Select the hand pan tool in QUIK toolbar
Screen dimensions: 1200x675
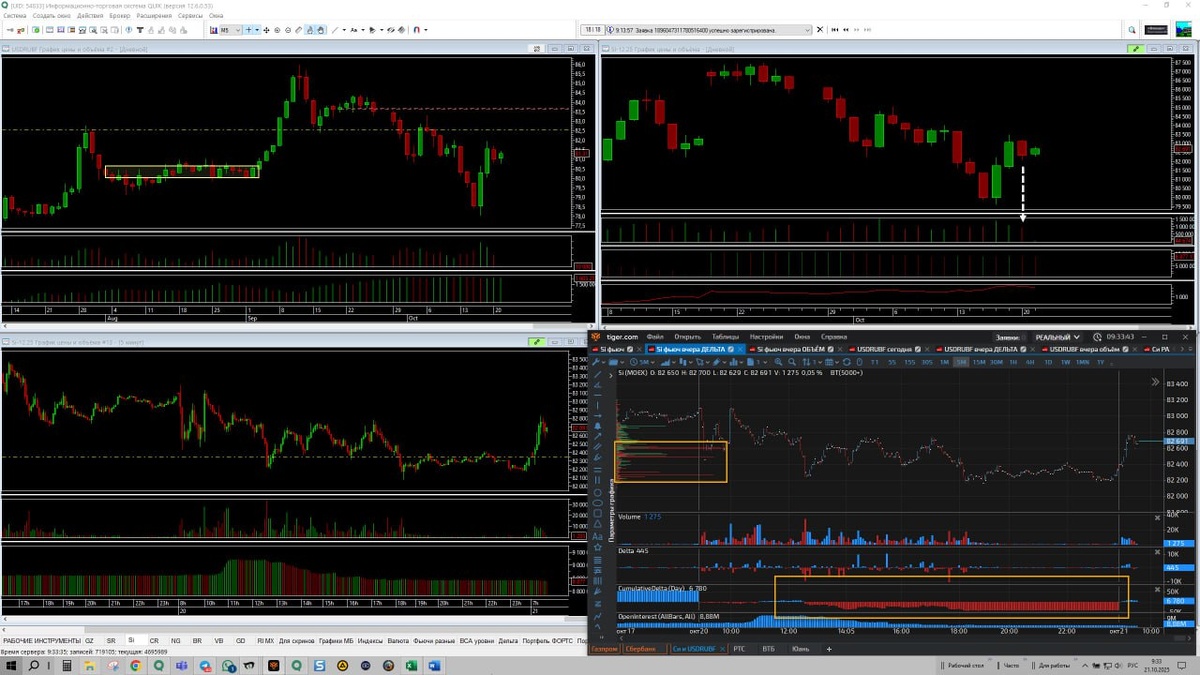click(x=320, y=30)
